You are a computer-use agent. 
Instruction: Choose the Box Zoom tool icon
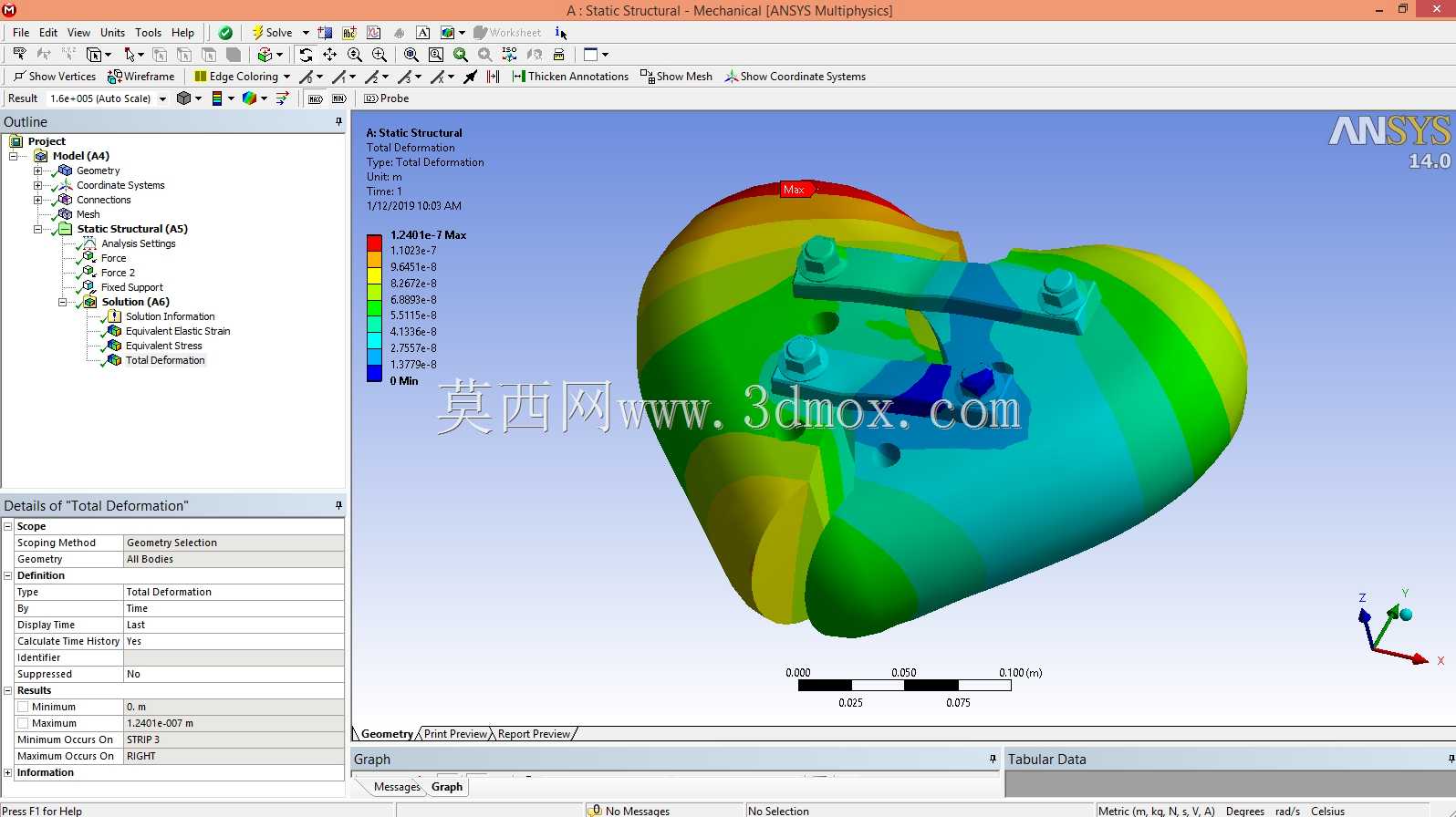pyautogui.click(x=380, y=55)
